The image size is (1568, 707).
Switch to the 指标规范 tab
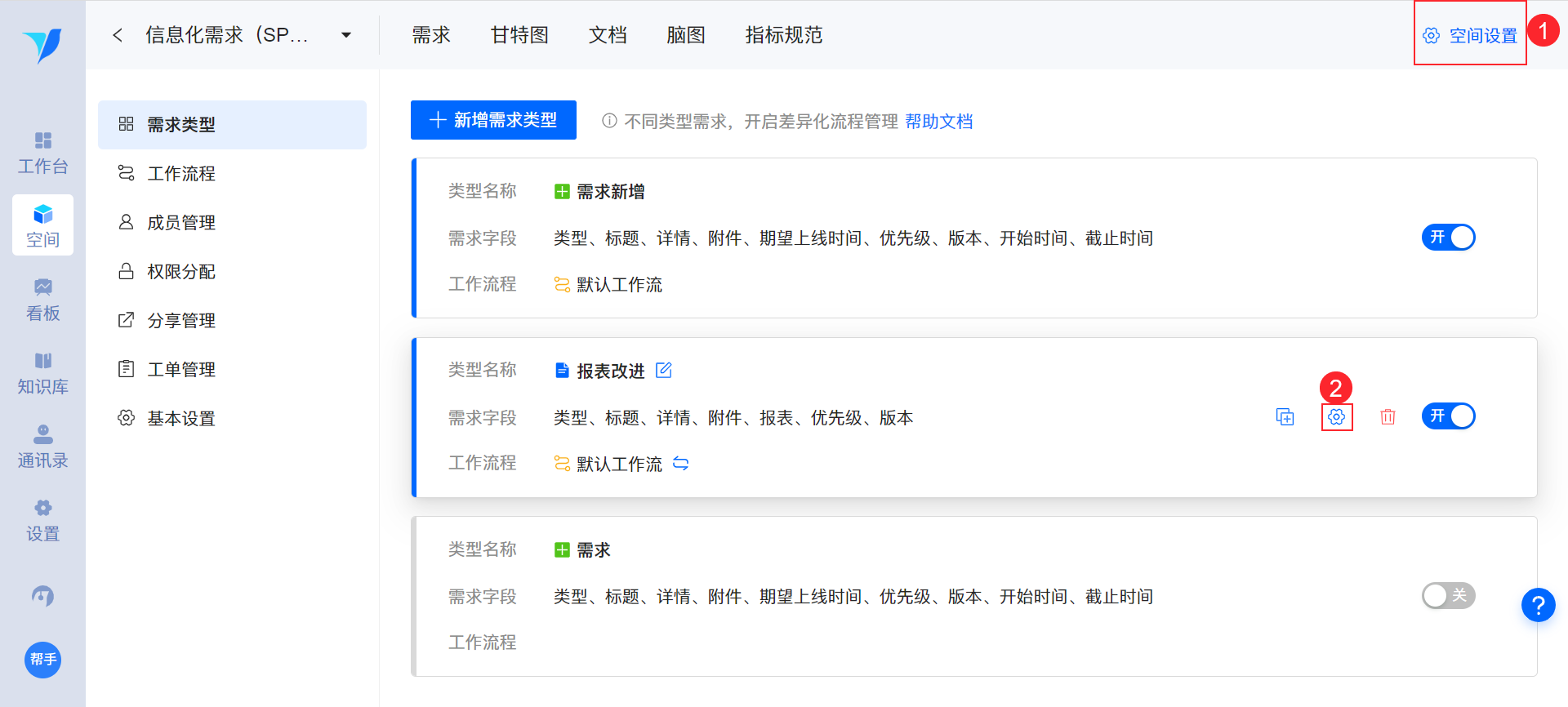(784, 35)
